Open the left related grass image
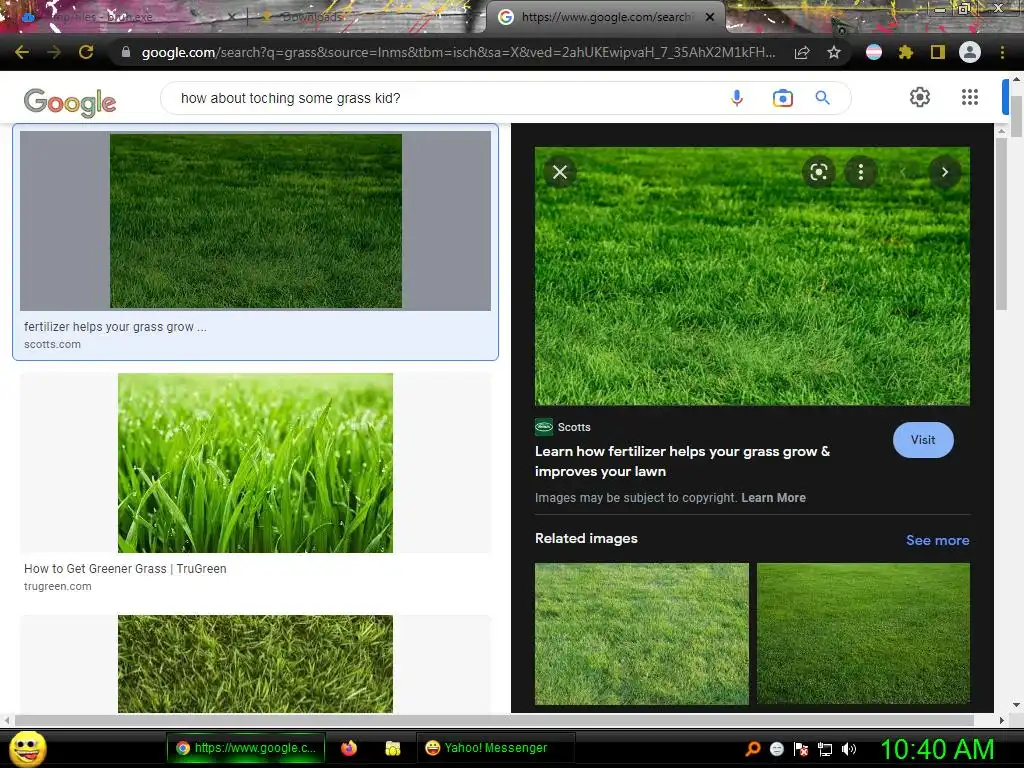 [641, 633]
